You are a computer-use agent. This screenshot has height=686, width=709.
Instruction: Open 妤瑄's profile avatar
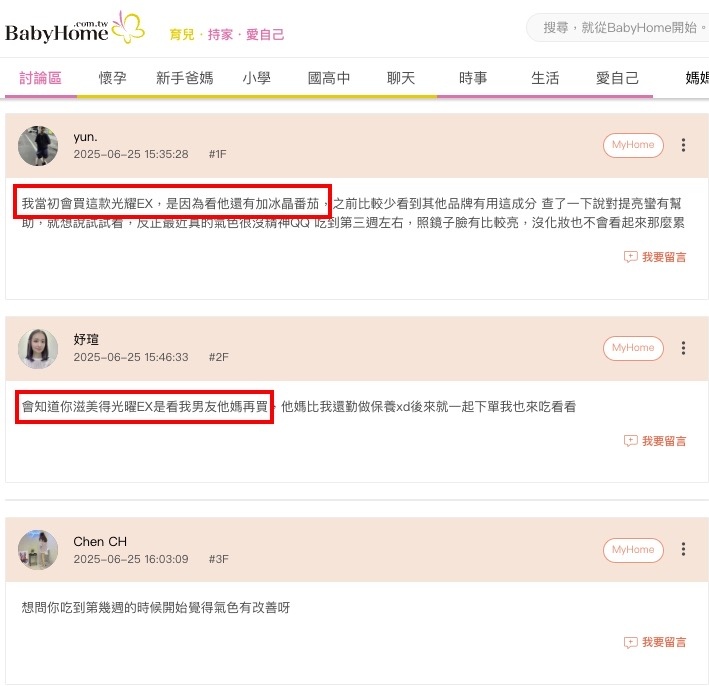[x=38, y=349]
